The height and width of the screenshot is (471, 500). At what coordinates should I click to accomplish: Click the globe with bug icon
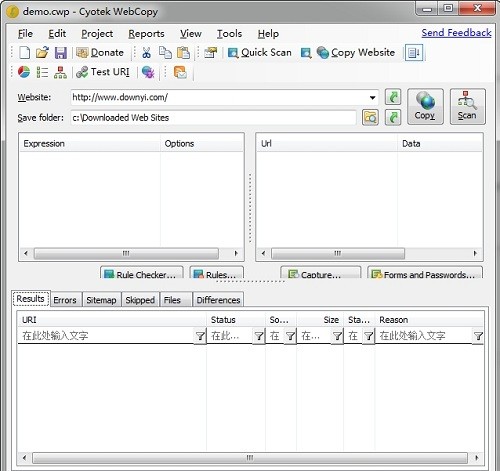(148, 72)
